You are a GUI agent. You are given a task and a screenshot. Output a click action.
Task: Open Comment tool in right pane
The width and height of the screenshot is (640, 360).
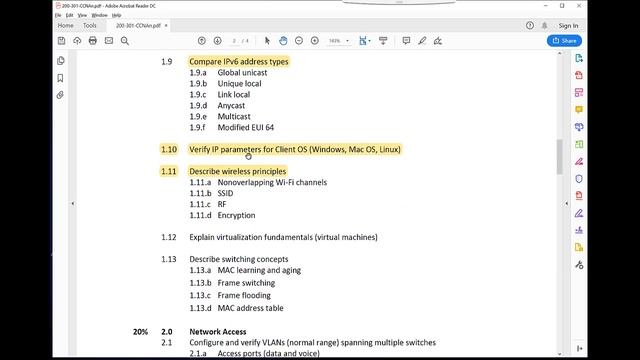point(579,110)
